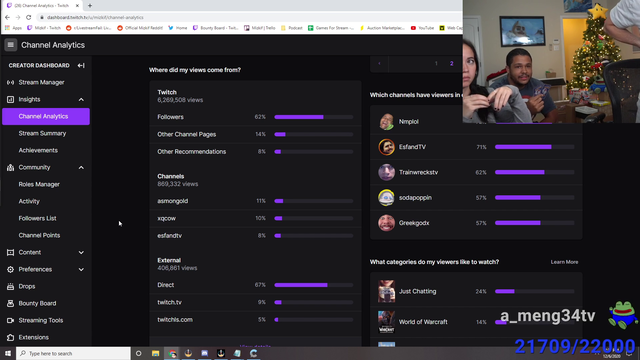Click the Insights chart icon
Image resolution: width=640 pixels, height=360 pixels.
(x=10, y=99)
